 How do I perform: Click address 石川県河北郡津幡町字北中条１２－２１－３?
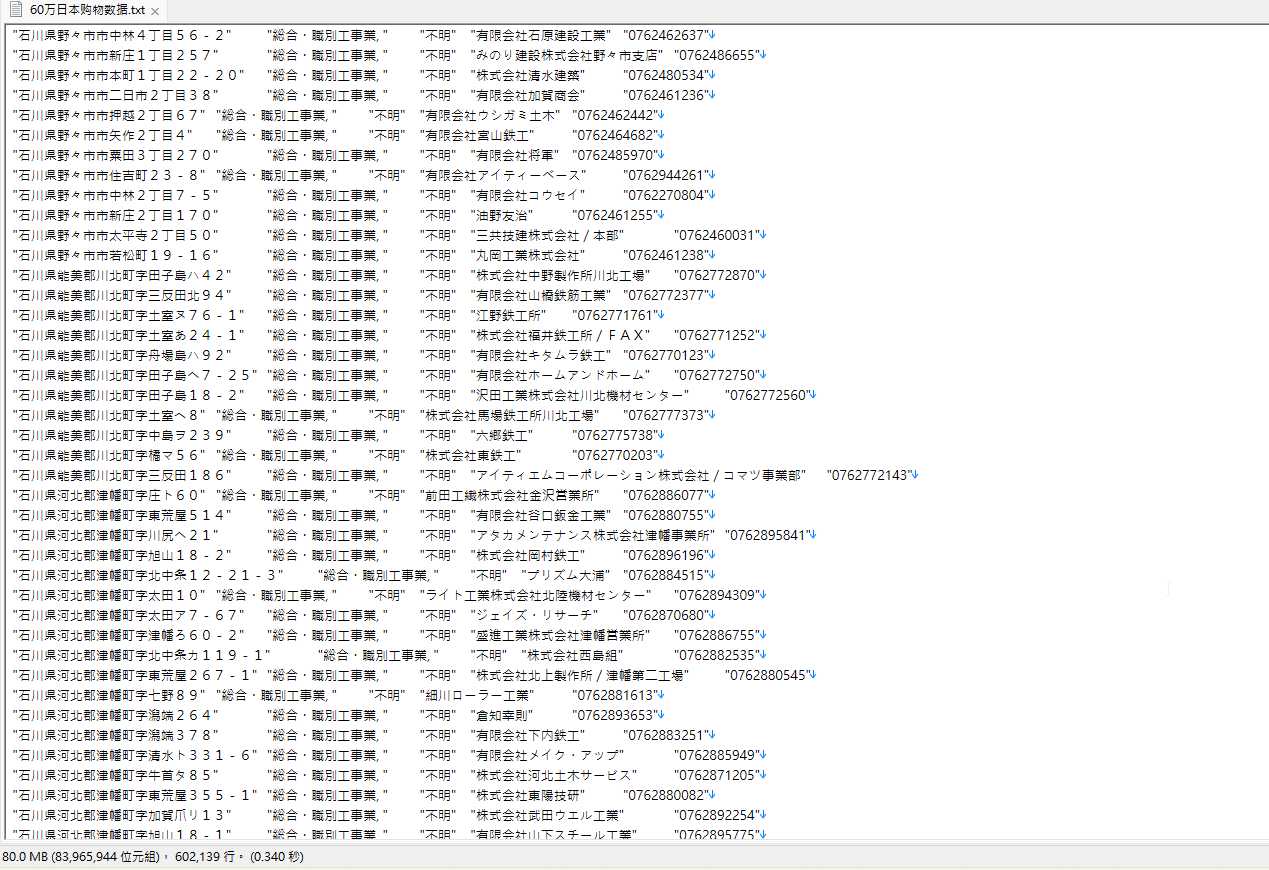point(148,575)
